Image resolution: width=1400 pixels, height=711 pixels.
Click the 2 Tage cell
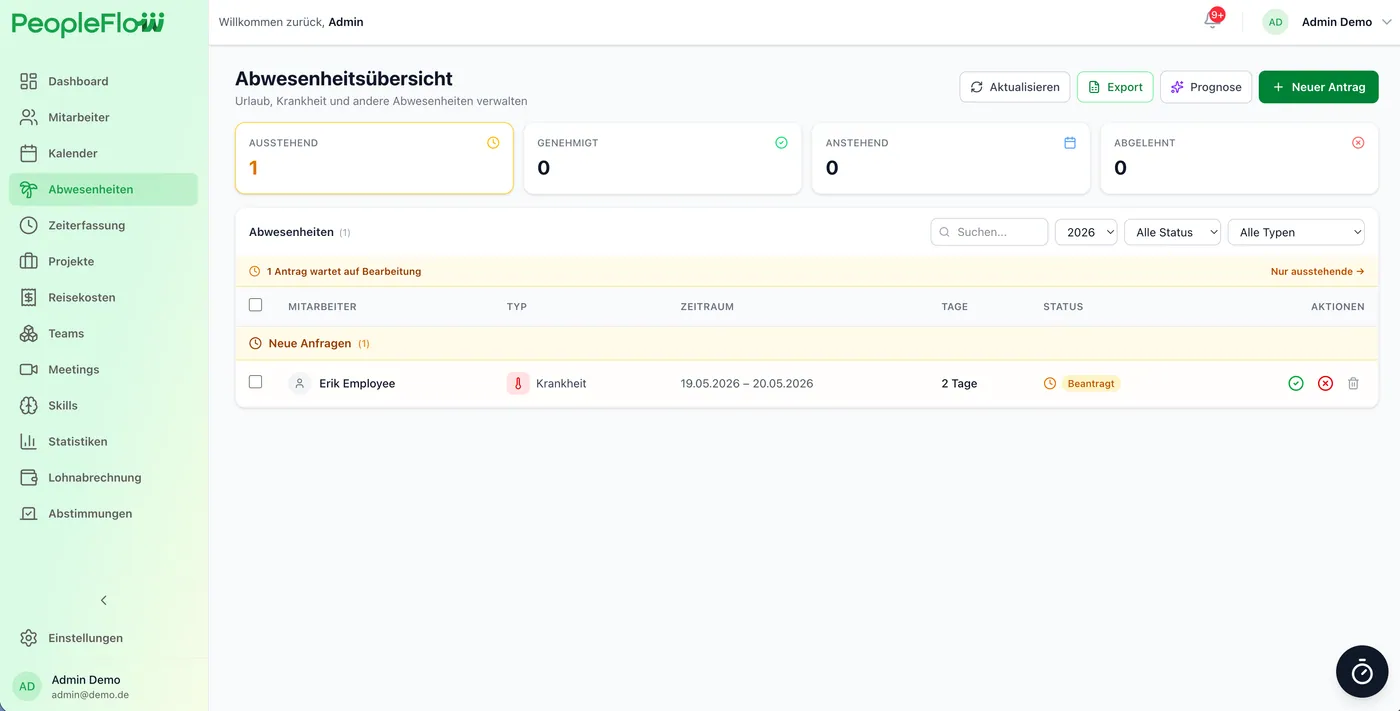point(959,383)
